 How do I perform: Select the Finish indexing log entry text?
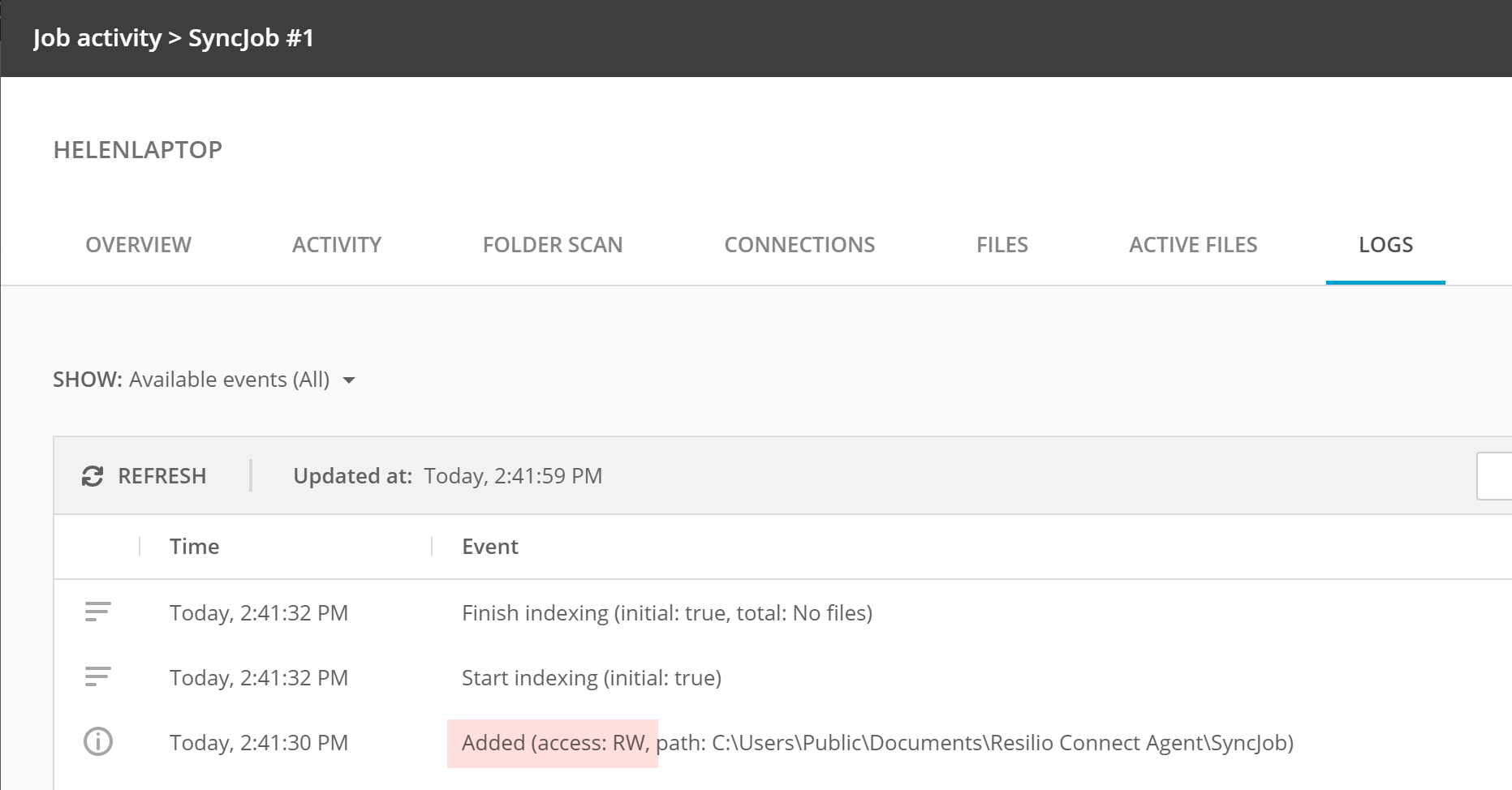point(666,613)
